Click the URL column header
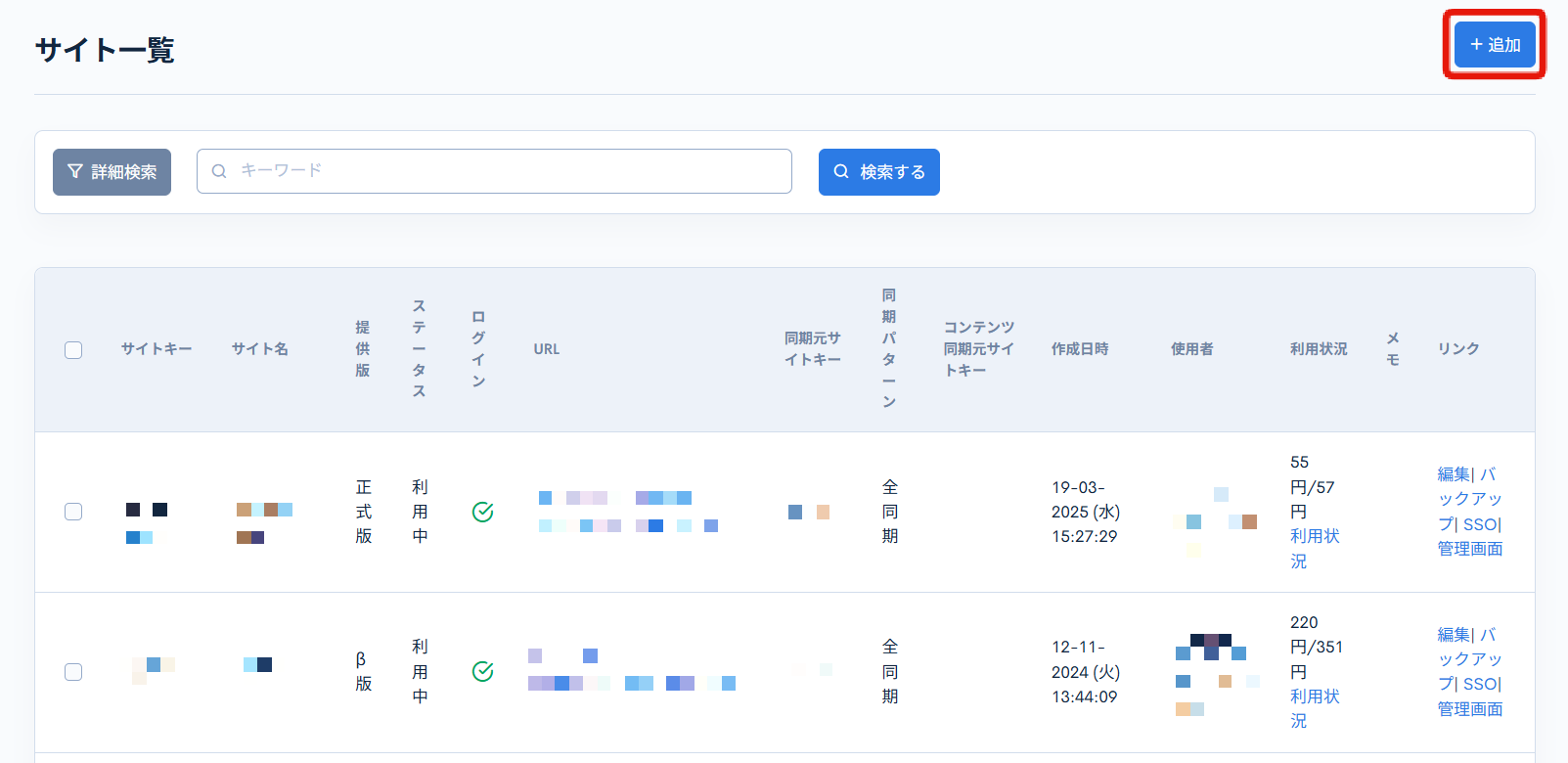Viewport: 1568px width, 763px height. pos(547,349)
